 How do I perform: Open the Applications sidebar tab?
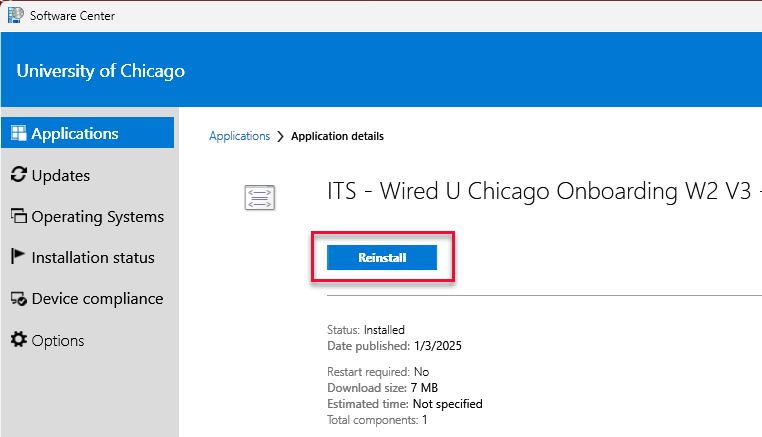tap(87, 133)
